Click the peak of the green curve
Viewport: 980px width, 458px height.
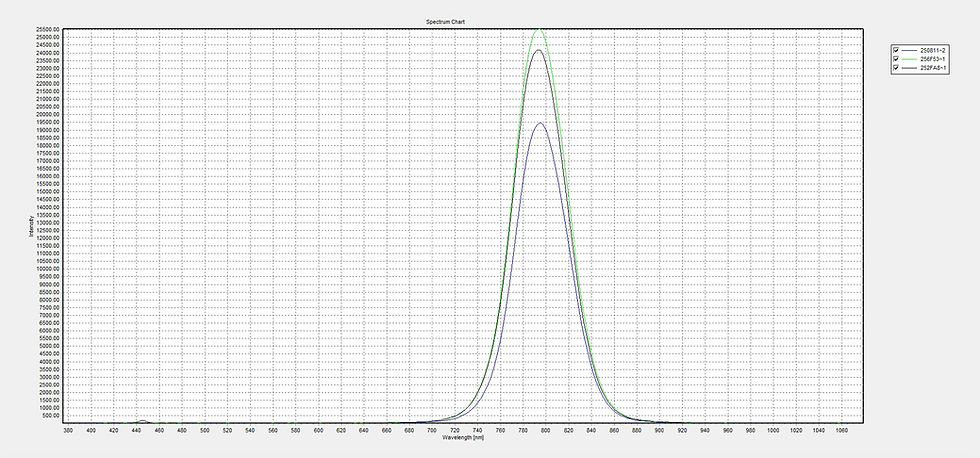(x=539, y=29)
